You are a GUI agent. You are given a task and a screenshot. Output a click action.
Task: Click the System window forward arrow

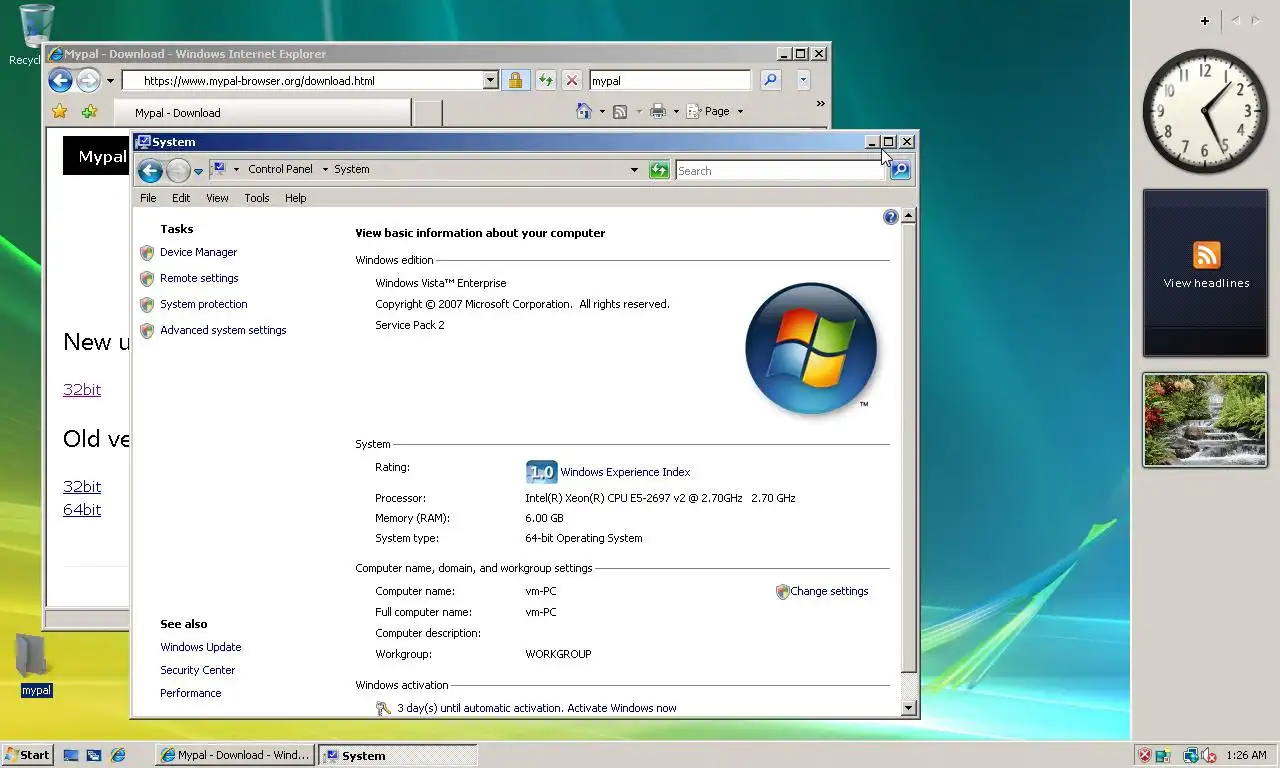[178, 170]
